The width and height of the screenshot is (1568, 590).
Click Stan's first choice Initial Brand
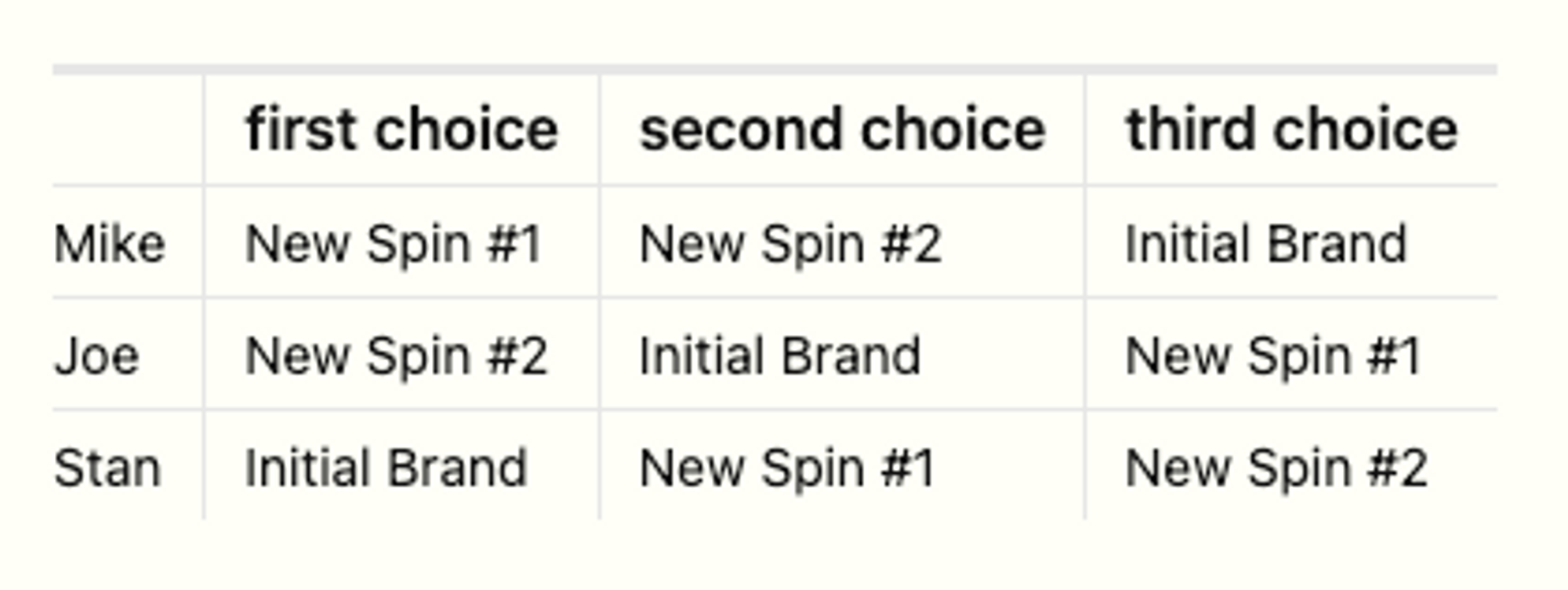click(386, 468)
